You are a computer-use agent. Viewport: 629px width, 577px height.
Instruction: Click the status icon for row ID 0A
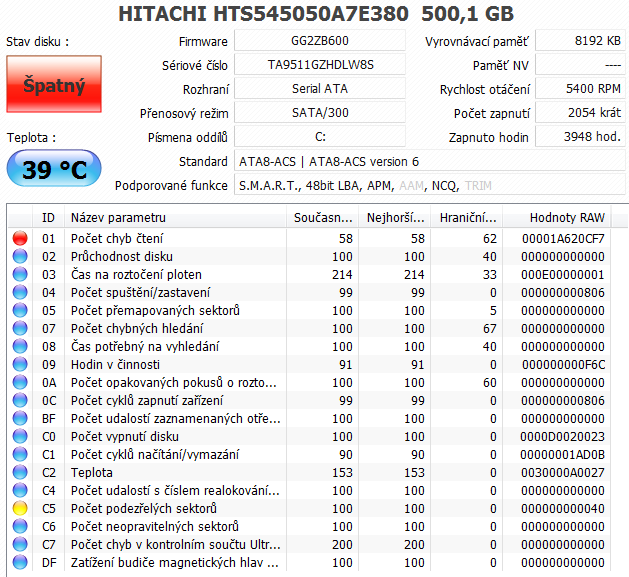pyautogui.click(x=20, y=382)
